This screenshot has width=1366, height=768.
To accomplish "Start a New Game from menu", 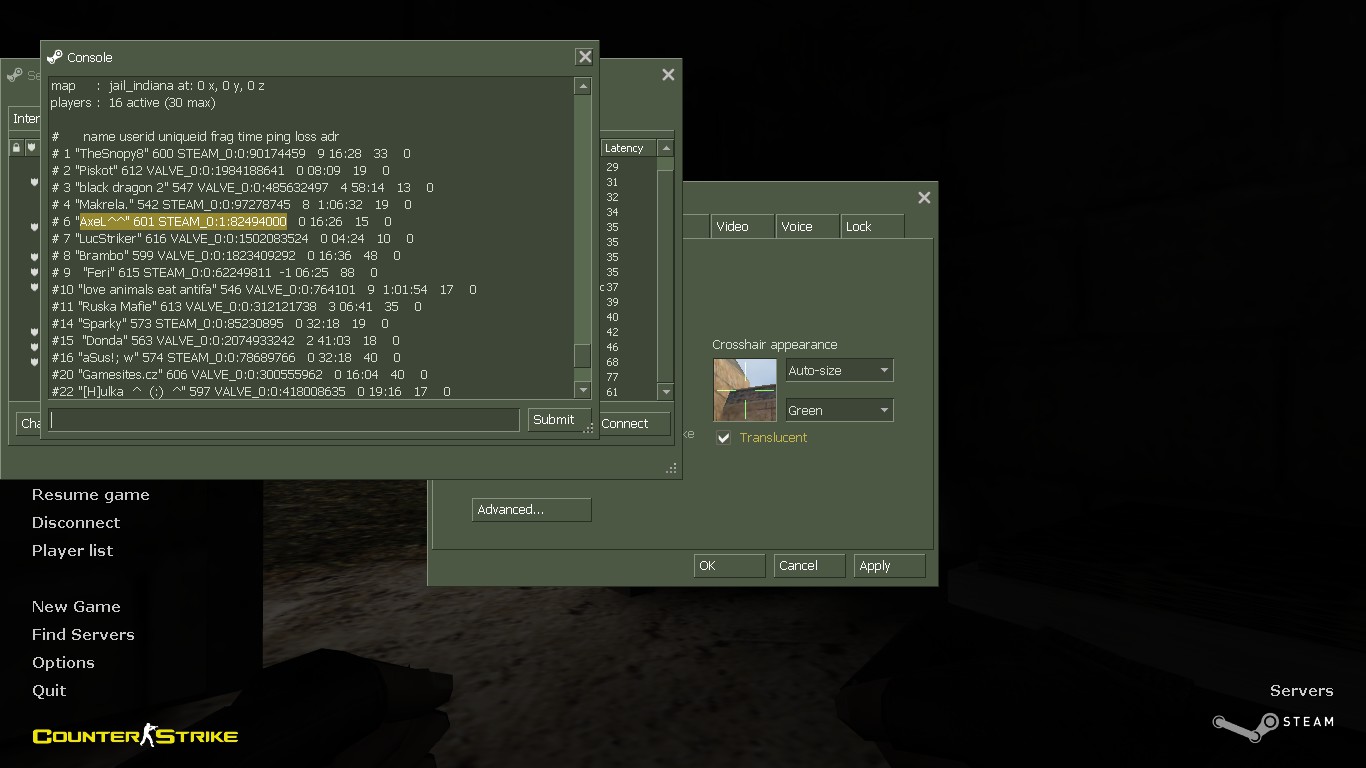I will pyautogui.click(x=76, y=607).
